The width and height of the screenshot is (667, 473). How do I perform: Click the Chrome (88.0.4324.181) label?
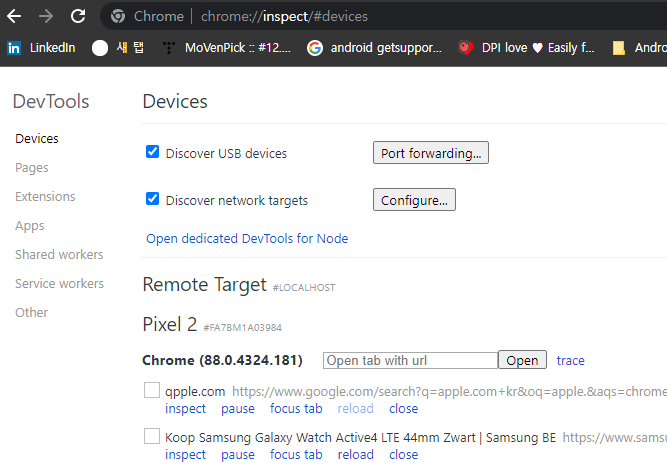tap(222, 361)
